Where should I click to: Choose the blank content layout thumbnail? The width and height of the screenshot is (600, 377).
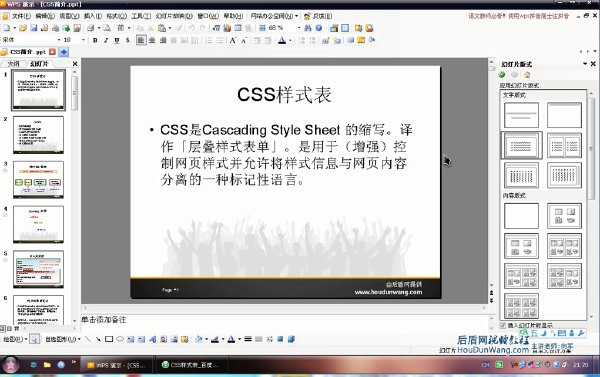coord(521,216)
